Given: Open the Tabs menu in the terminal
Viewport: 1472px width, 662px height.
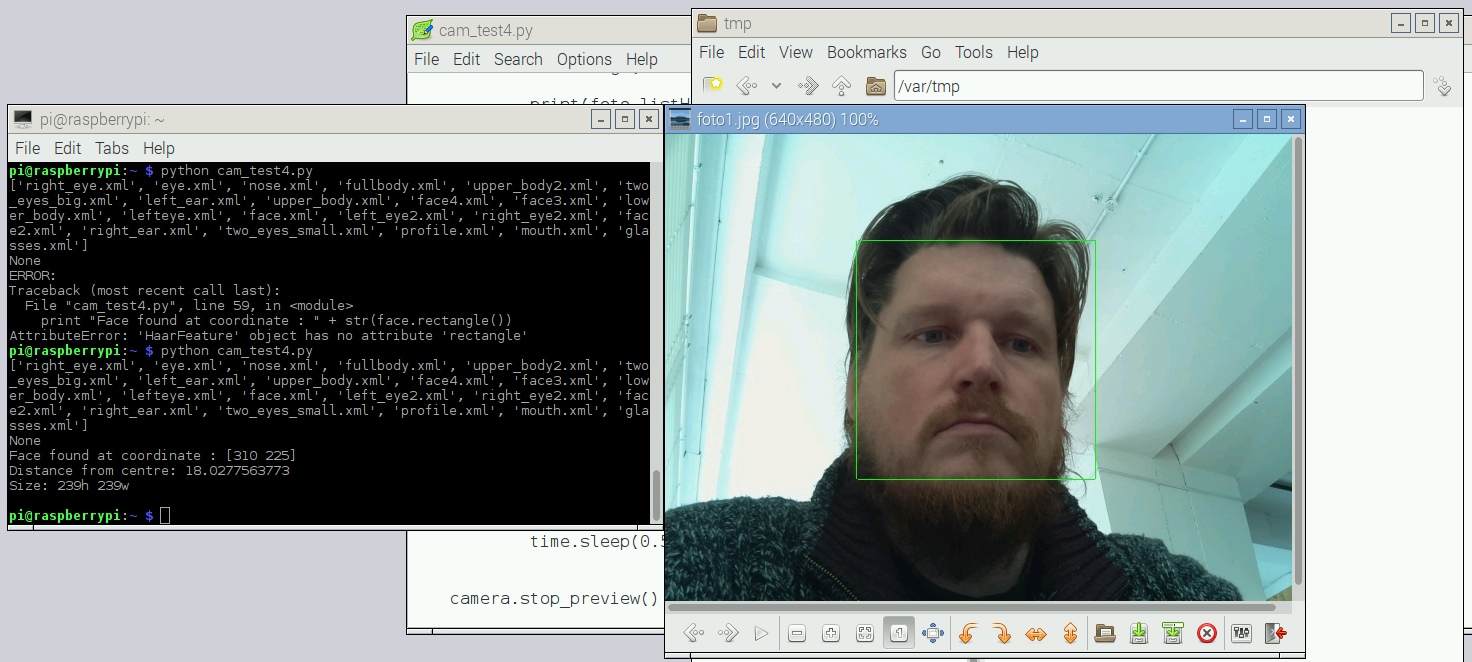Looking at the screenshot, I should pos(111,148).
